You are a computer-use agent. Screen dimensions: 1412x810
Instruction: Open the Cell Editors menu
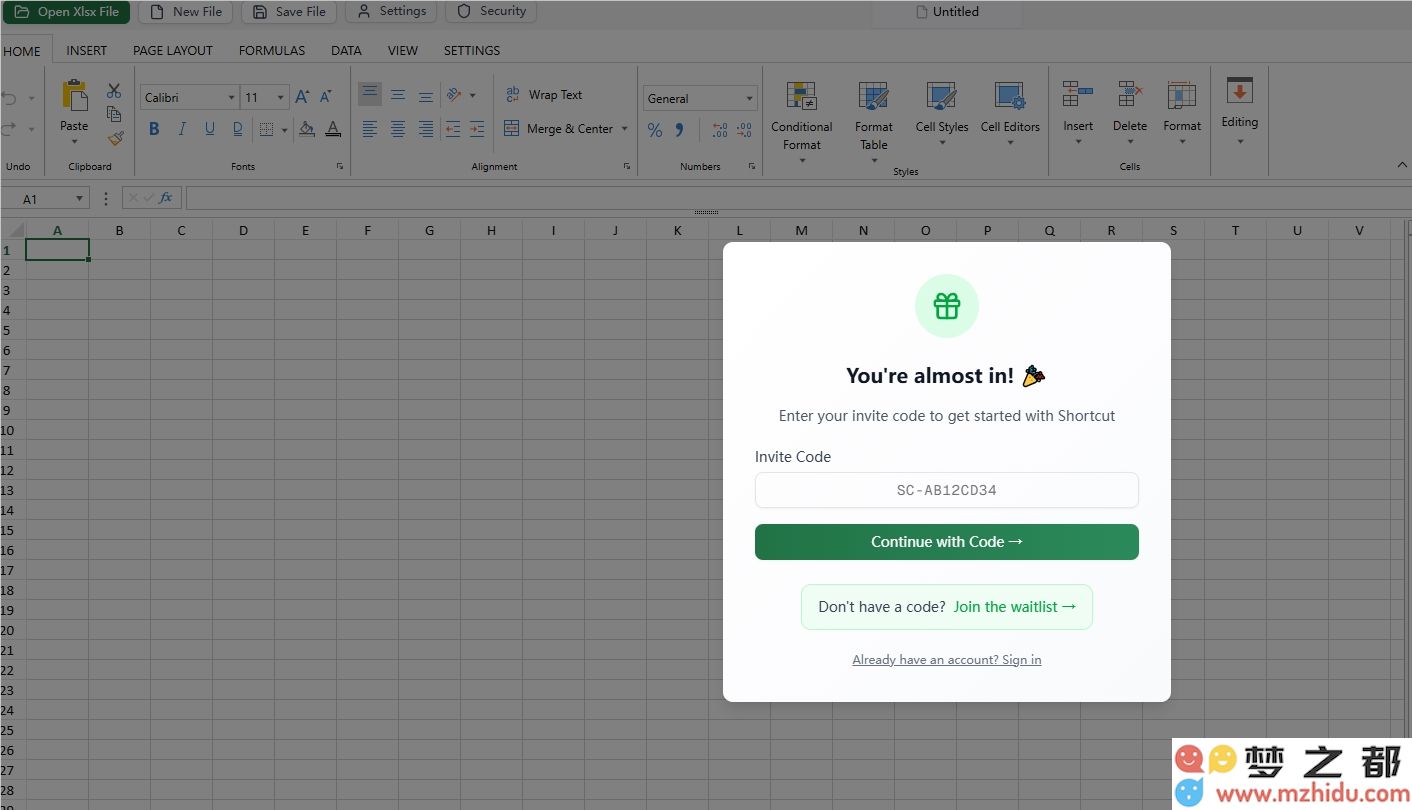pyautogui.click(x=1010, y=113)
